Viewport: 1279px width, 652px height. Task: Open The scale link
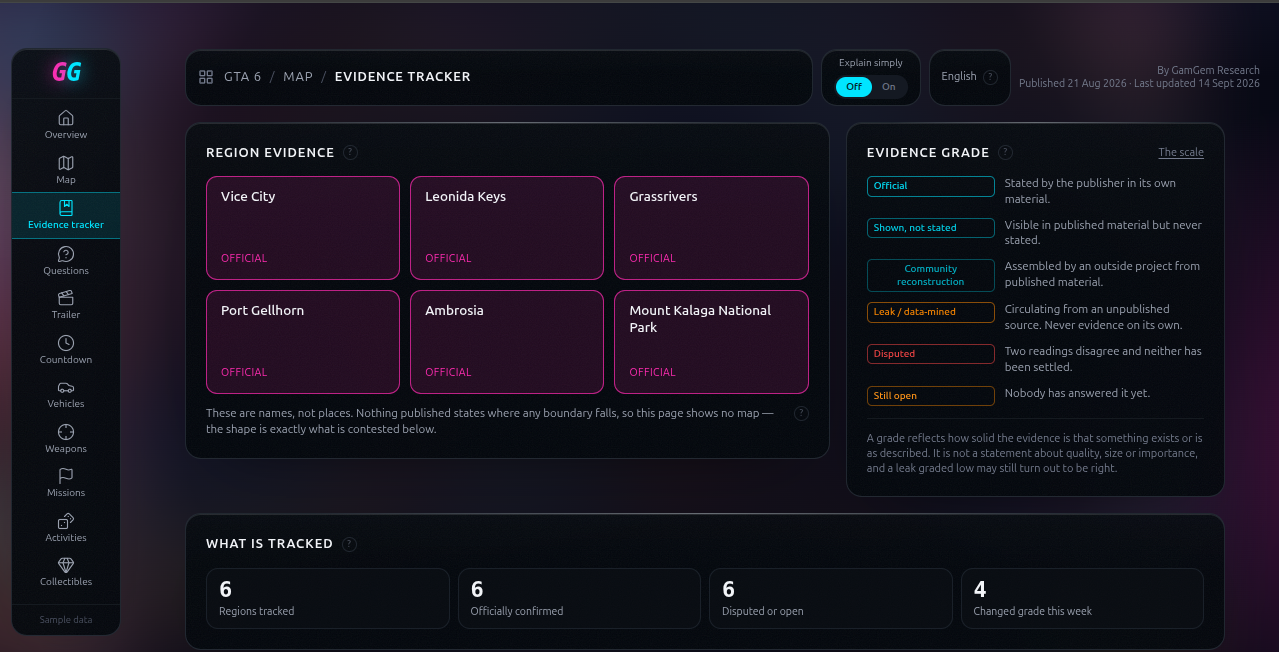coord(1181,152)
